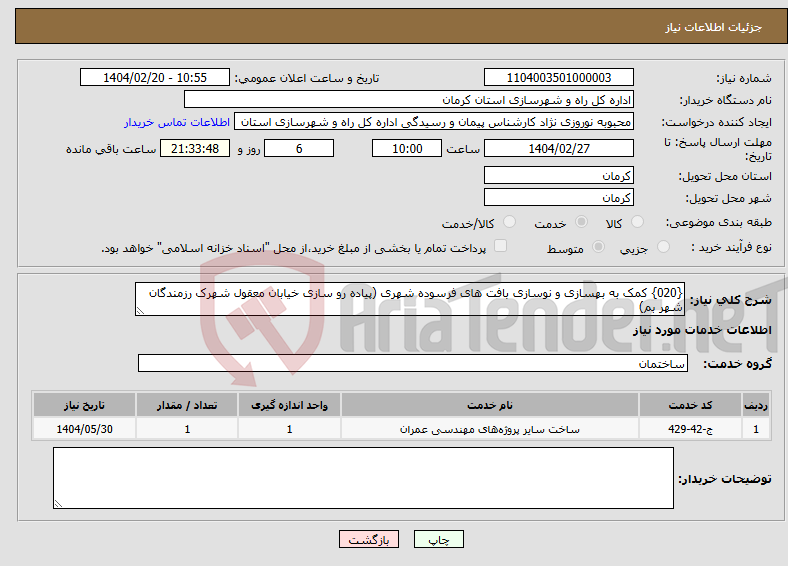Select the متوسط purchase type radio
The height and width of the screenshot is (566, 788).
598,246
